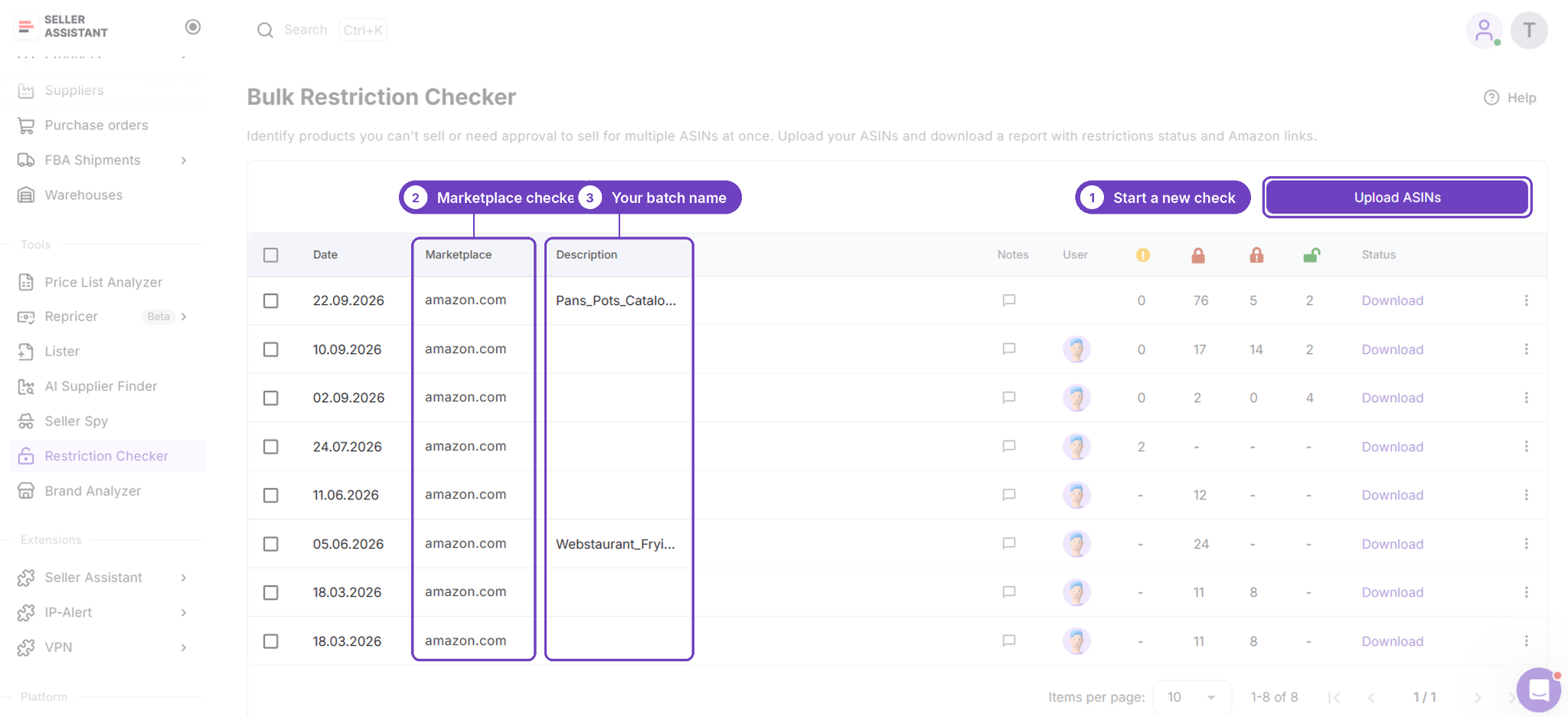The width and height of the screenshot is (1568, 717).
Task: Open three-dot menu for the 22.09.2026 row
Action: 1526,300
